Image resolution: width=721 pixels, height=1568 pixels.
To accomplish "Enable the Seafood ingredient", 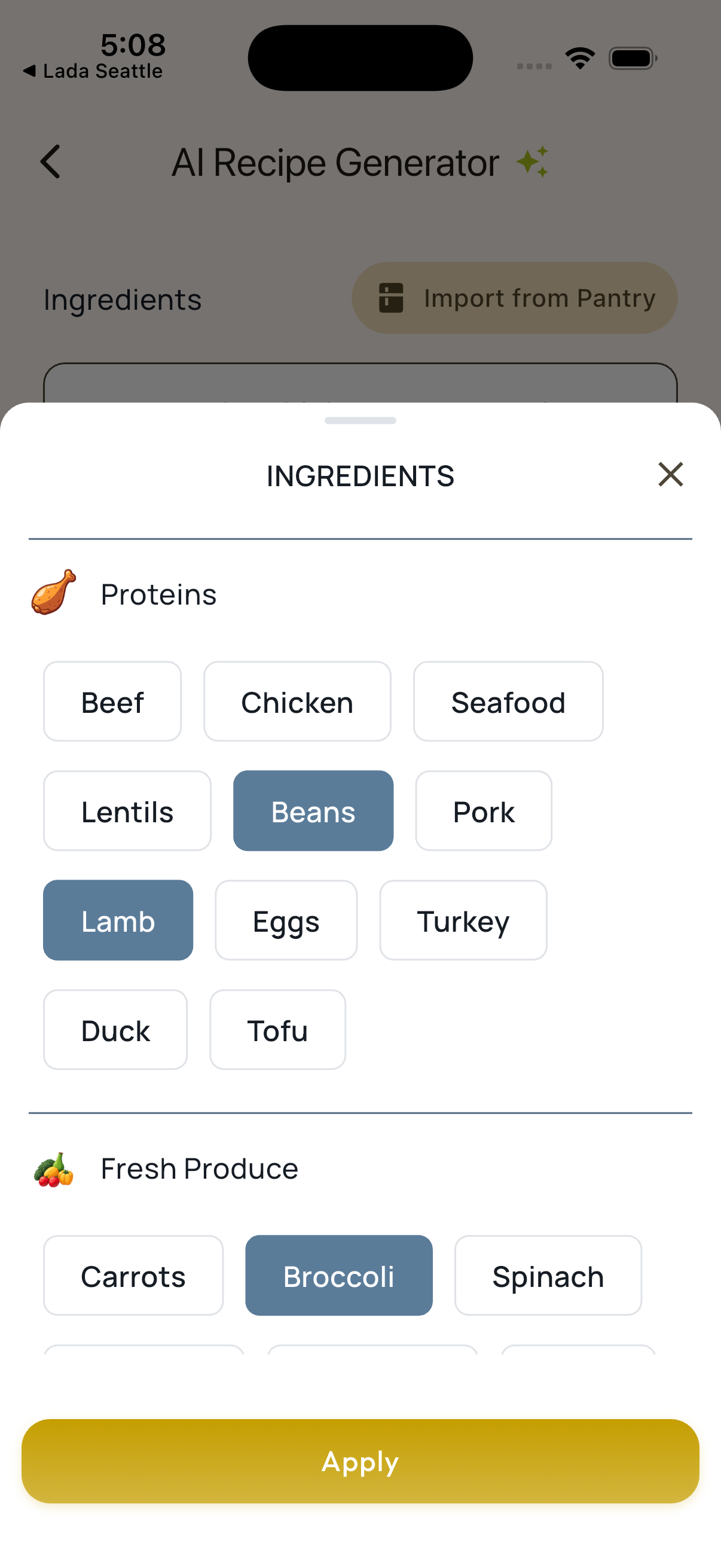I will [509, 701].
